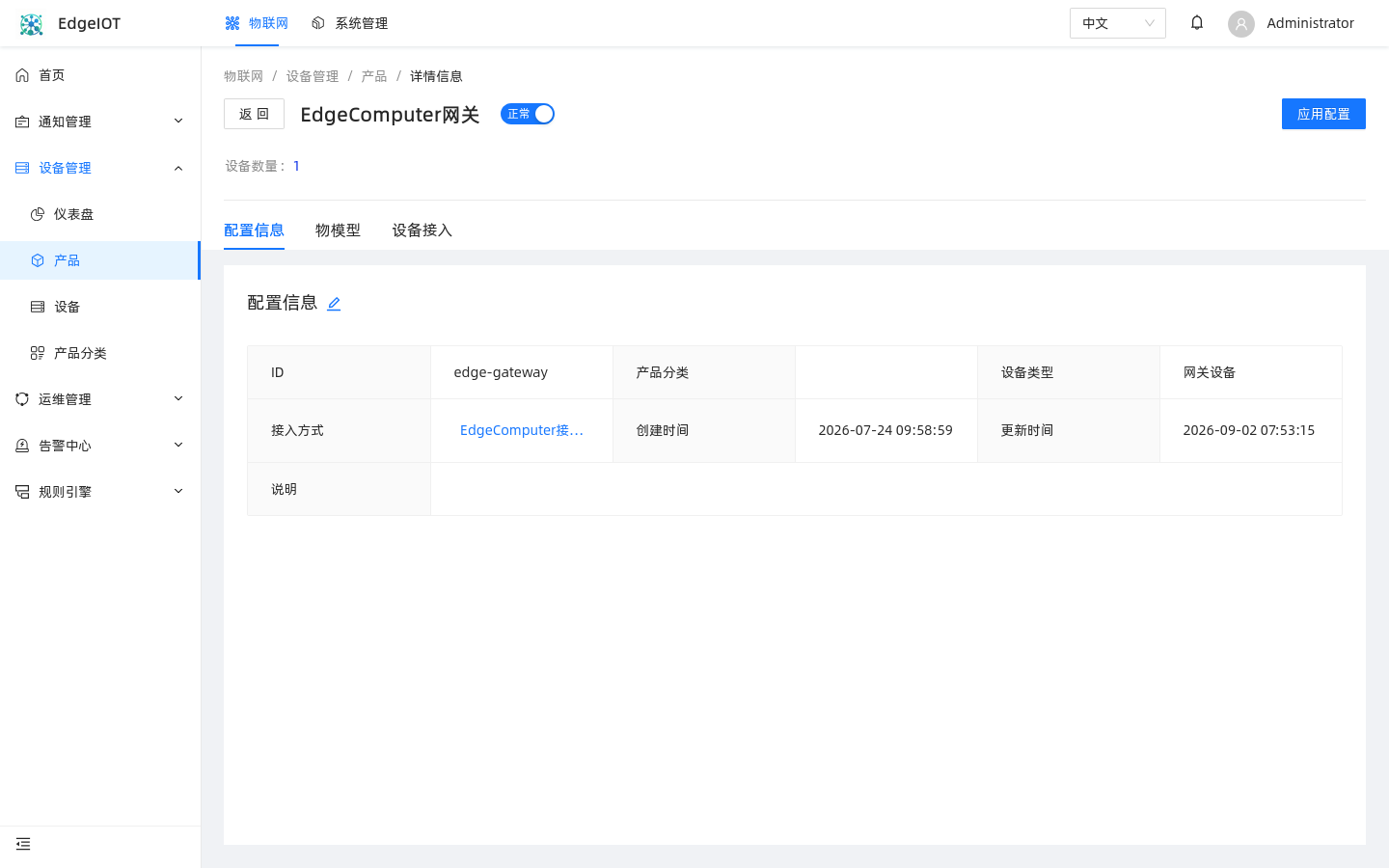Click the 系统管理 icon in top bar

coord(318,23)
